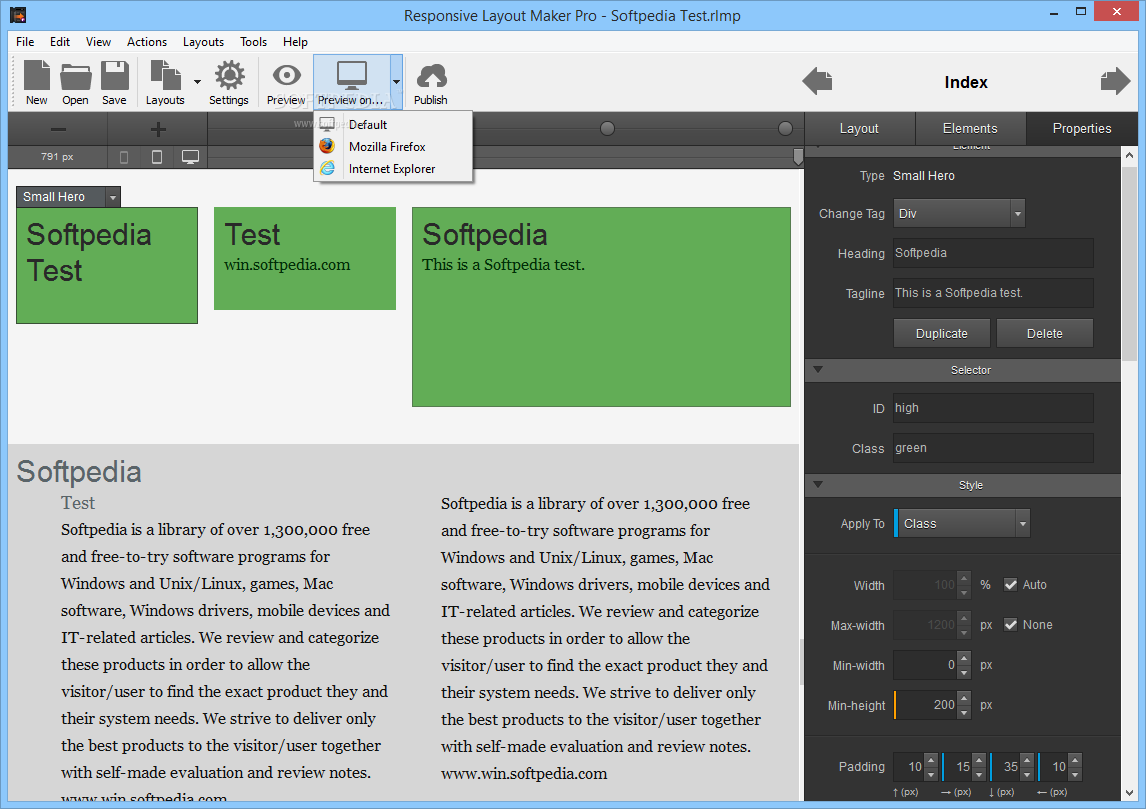Screen dimensions: 1146x809
Task: Switch to phone breakpoint icon
Action: click(x=124, y=157)
